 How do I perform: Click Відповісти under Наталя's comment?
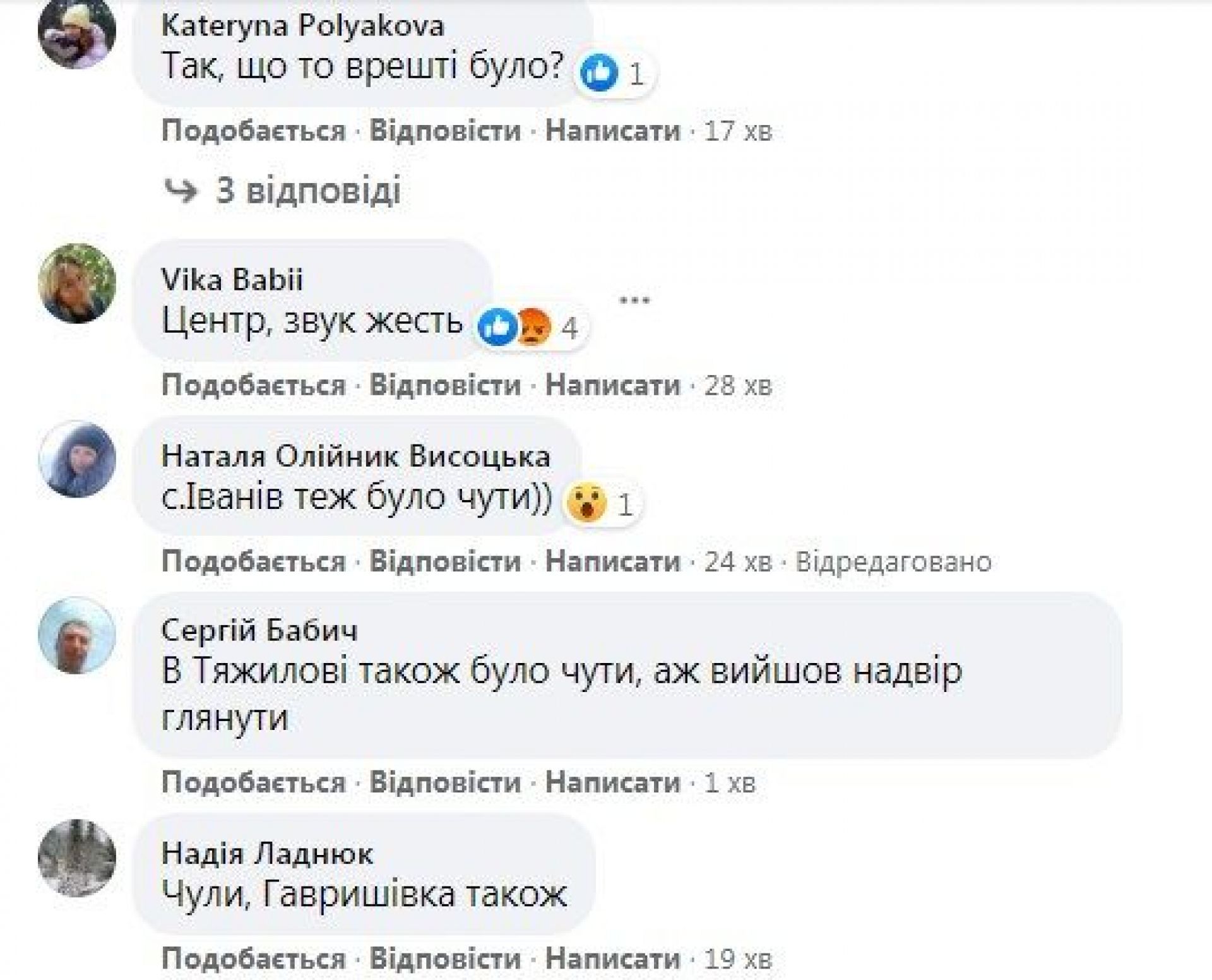coord(445,561)
